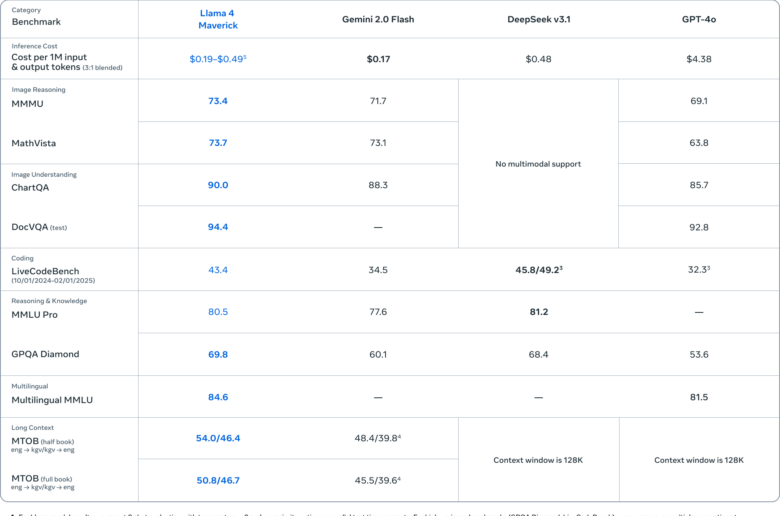Select the DocVQA (test) benchmark label

click(39, 227)
